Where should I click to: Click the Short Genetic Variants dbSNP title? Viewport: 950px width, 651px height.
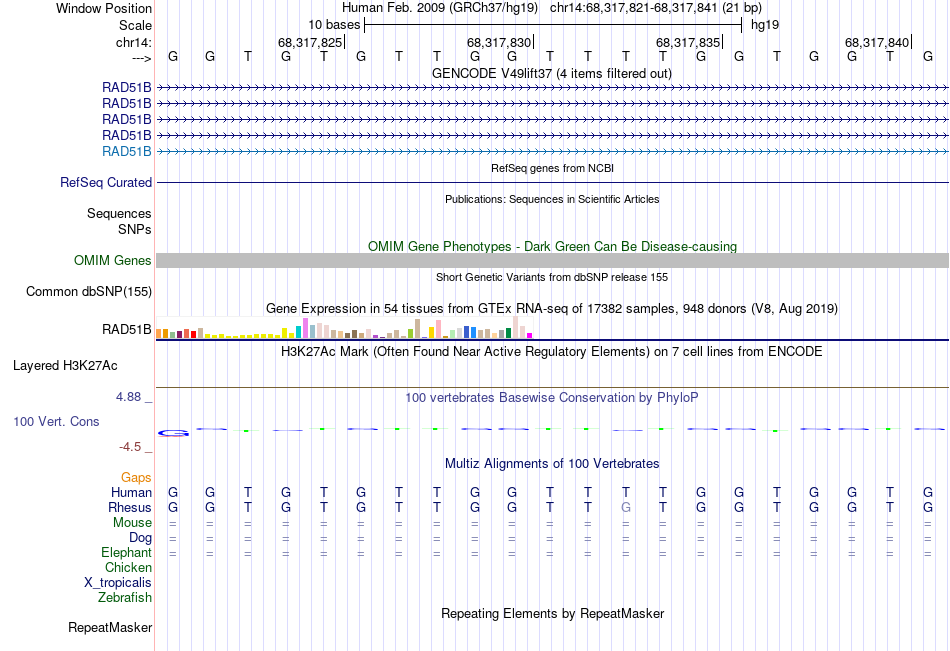coord(552,277)
